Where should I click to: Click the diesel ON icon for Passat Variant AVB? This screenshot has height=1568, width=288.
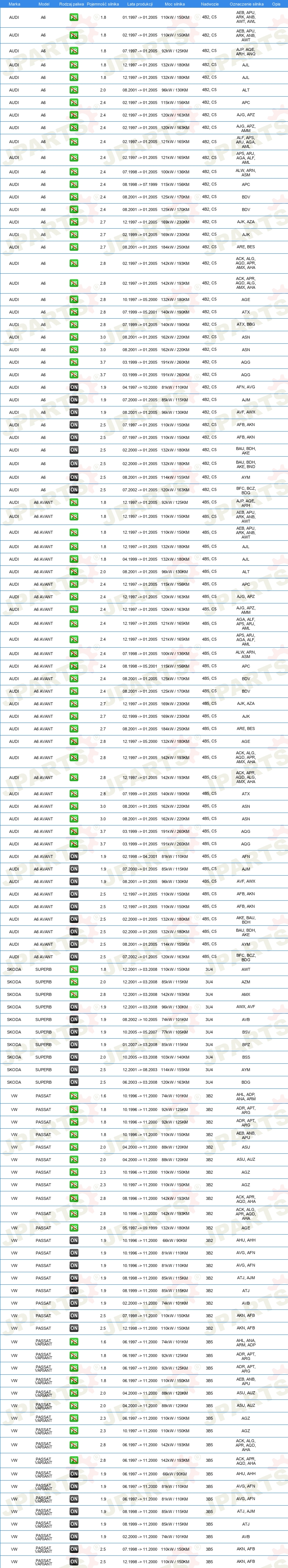tap(74, 1536)
